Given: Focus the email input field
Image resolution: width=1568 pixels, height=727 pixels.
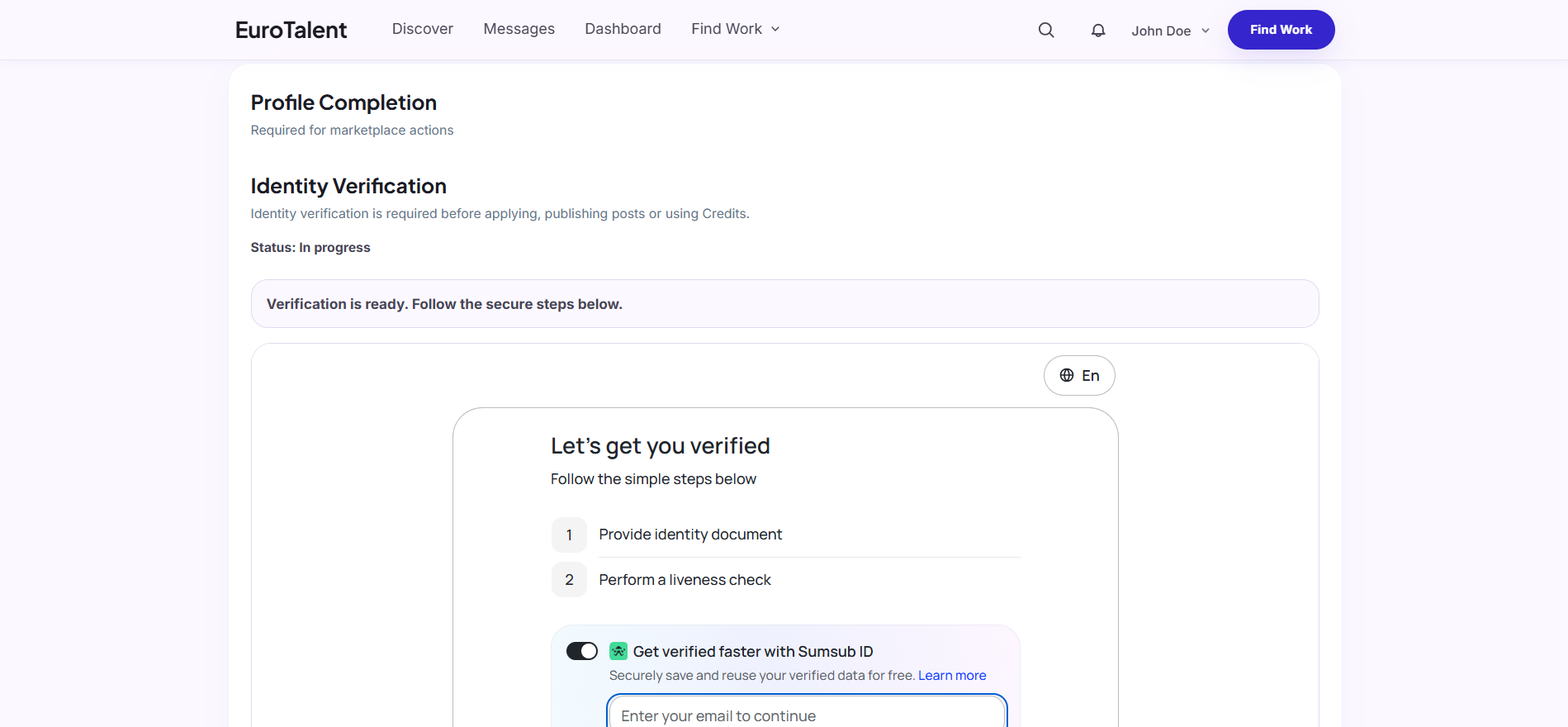Looking at the screenshot, I should pos(807,715).
